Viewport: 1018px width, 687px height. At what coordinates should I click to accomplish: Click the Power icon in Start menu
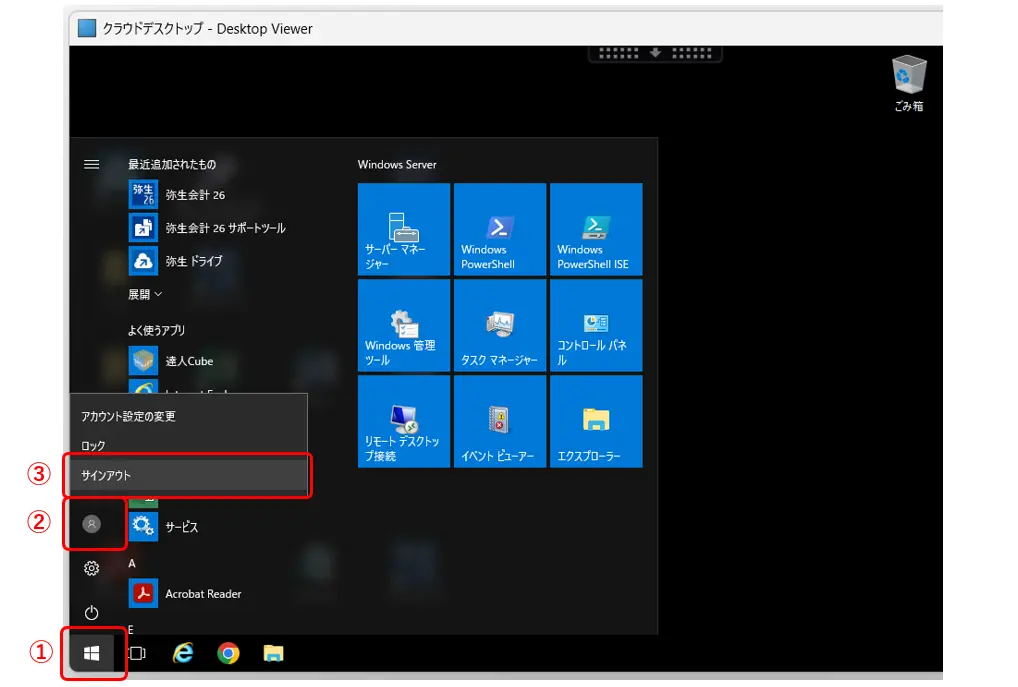coord(91,612)
